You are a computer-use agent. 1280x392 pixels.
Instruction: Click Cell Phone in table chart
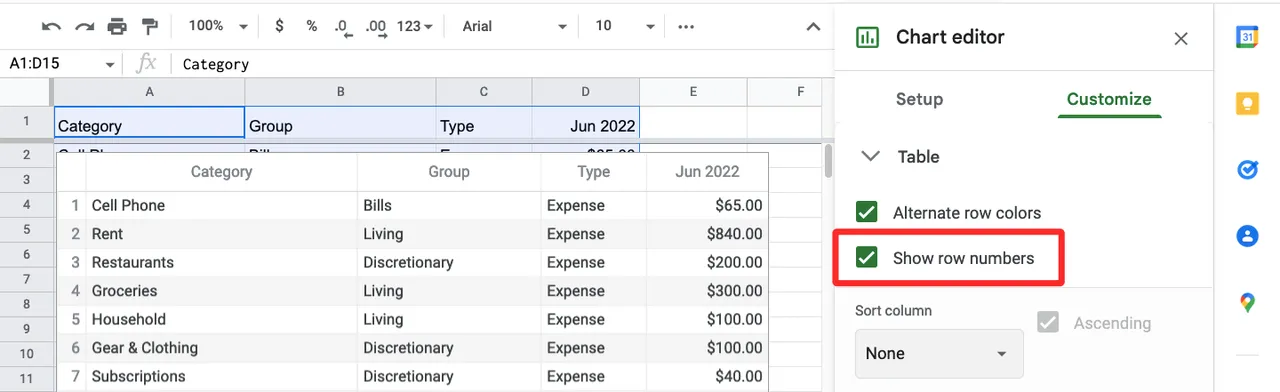pyautogui.click(x=128, y=205)
